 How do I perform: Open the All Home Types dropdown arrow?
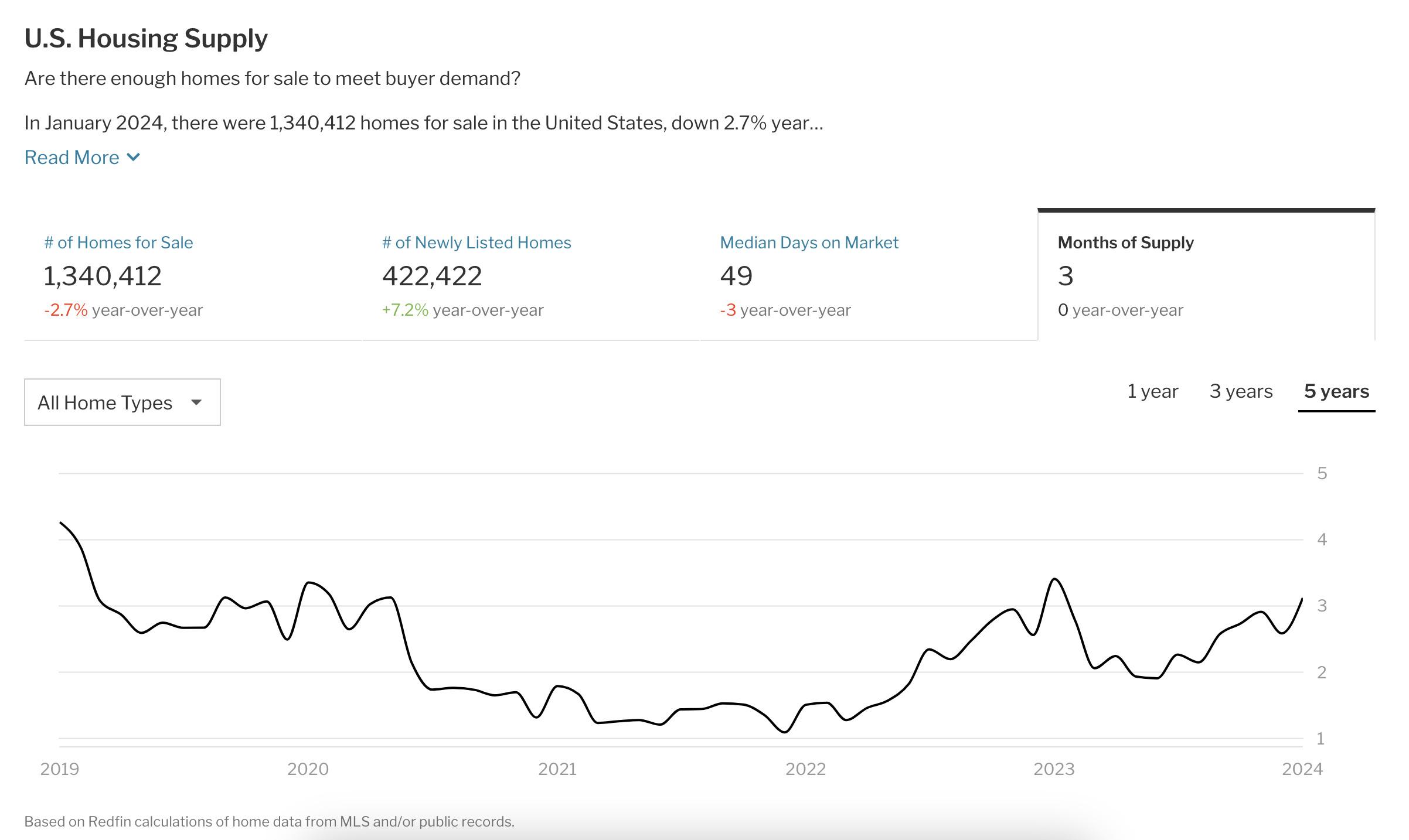coord(196,402)
